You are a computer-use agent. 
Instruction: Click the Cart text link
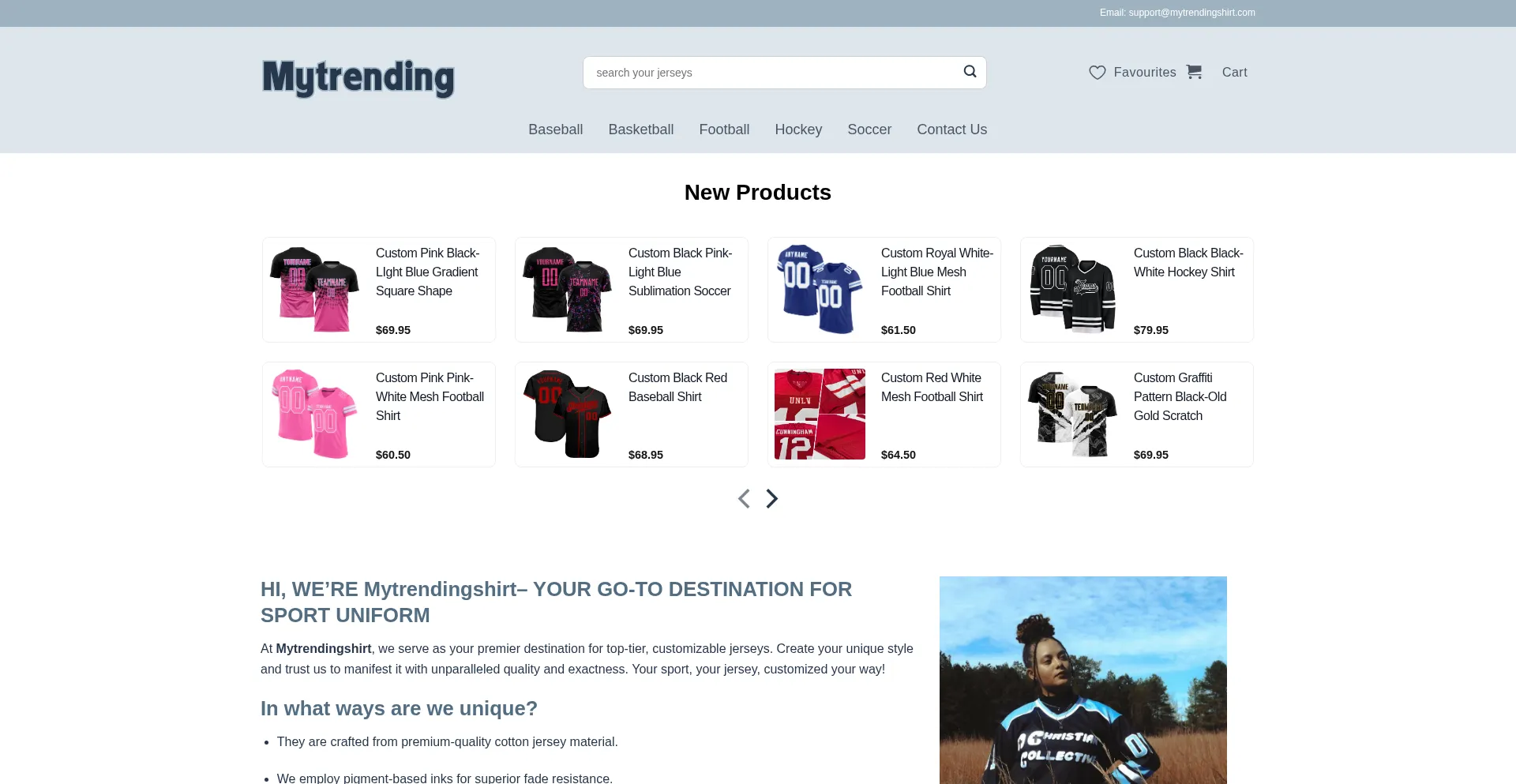point(1235,73)
